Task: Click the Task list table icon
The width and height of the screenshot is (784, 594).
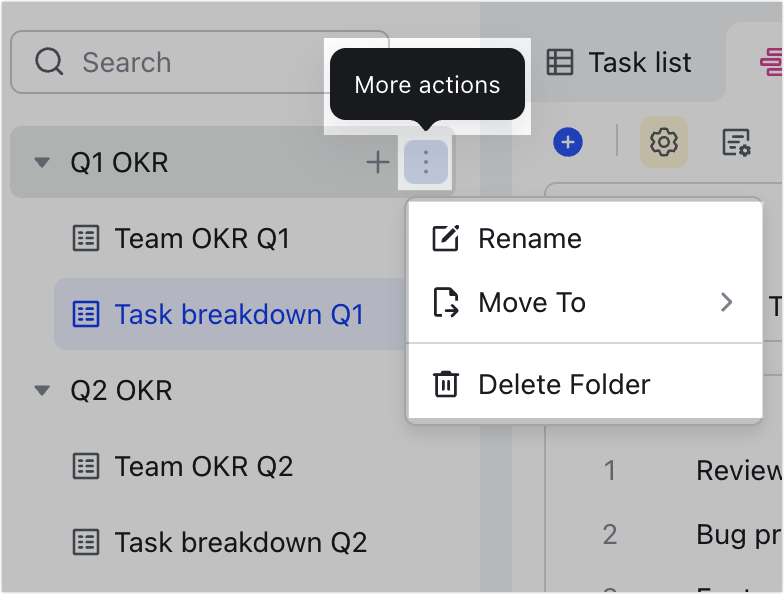Action: [560, 62]
